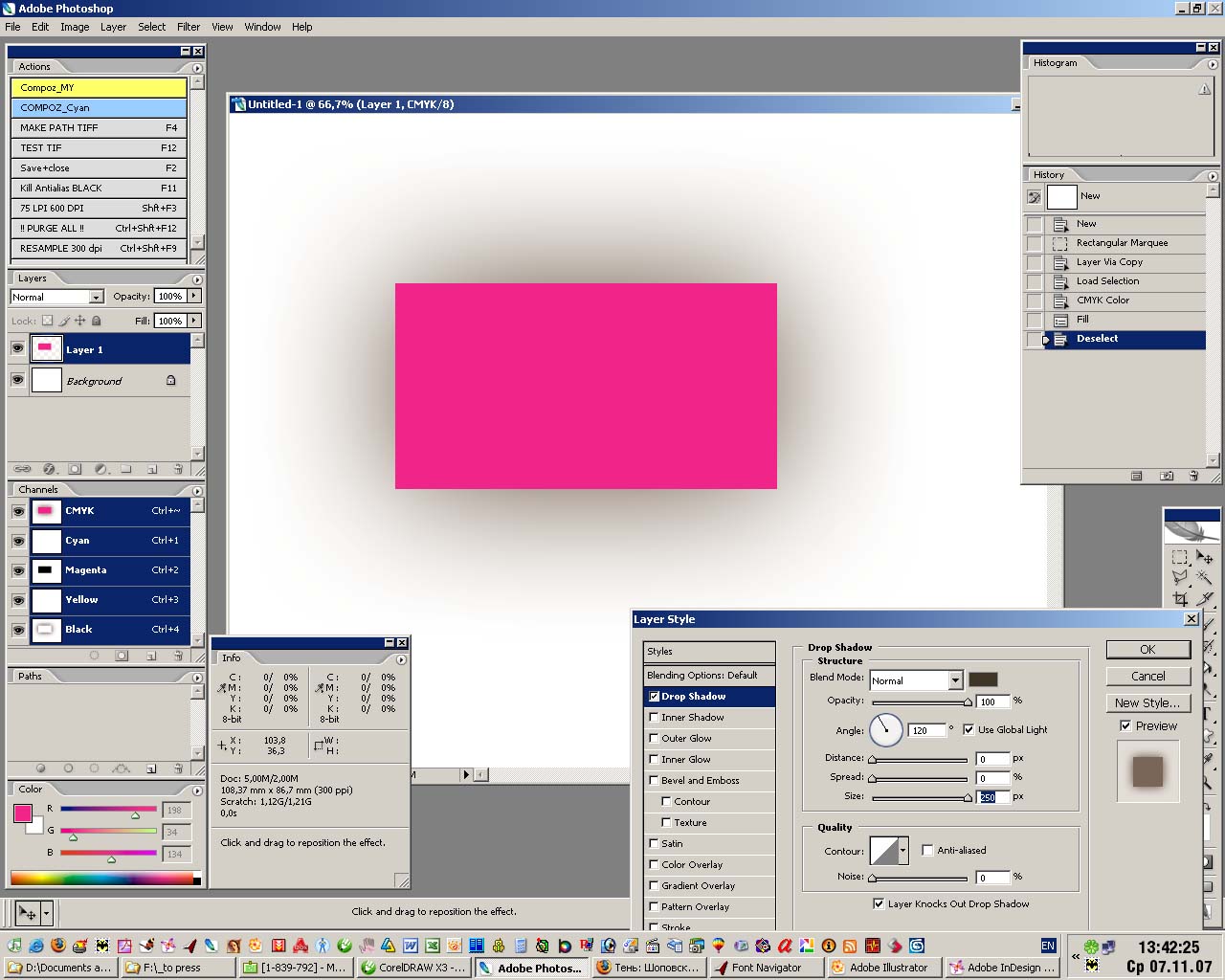Click new snapshot camera icon in History panel
The height and width of the screenshot is (980, 1225).
pos(1167,476)
